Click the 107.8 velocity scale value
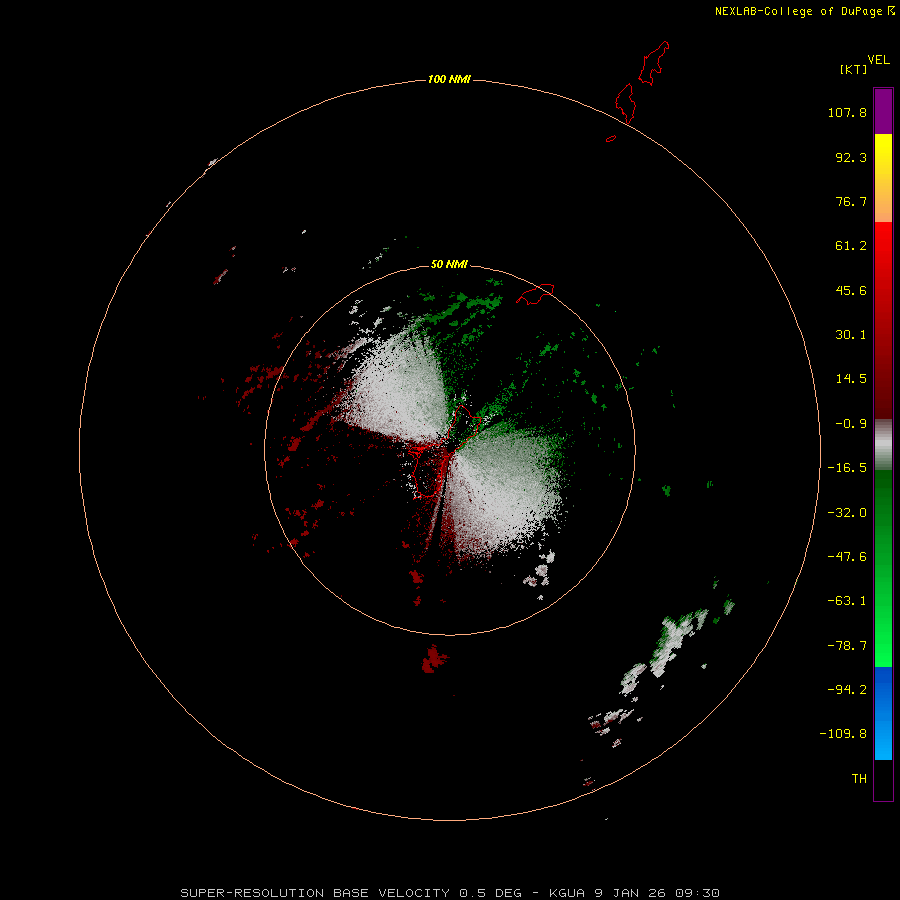This screenshot has height=900, width=900. (847, 112)
